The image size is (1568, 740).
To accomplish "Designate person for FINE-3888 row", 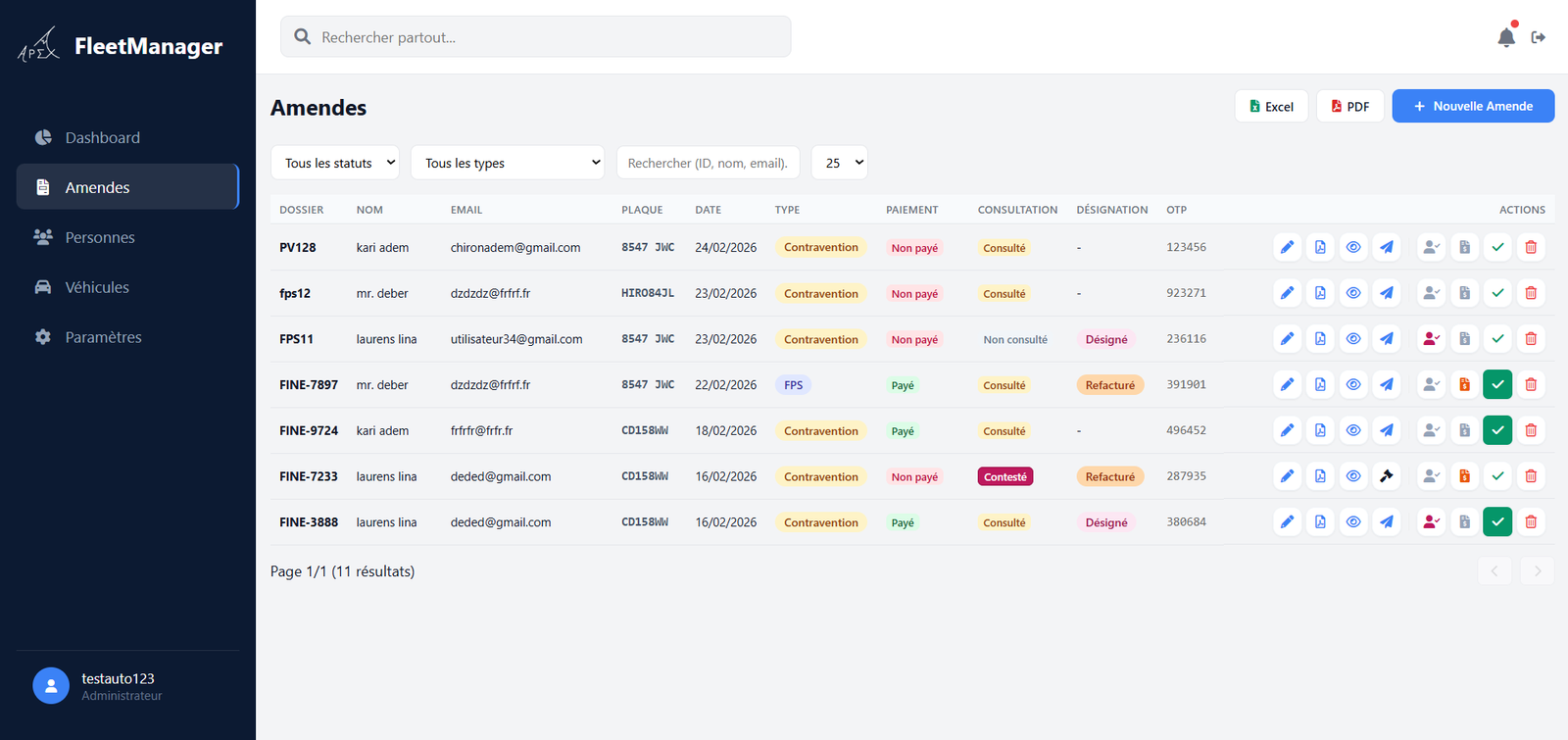I will [1432, 522].
